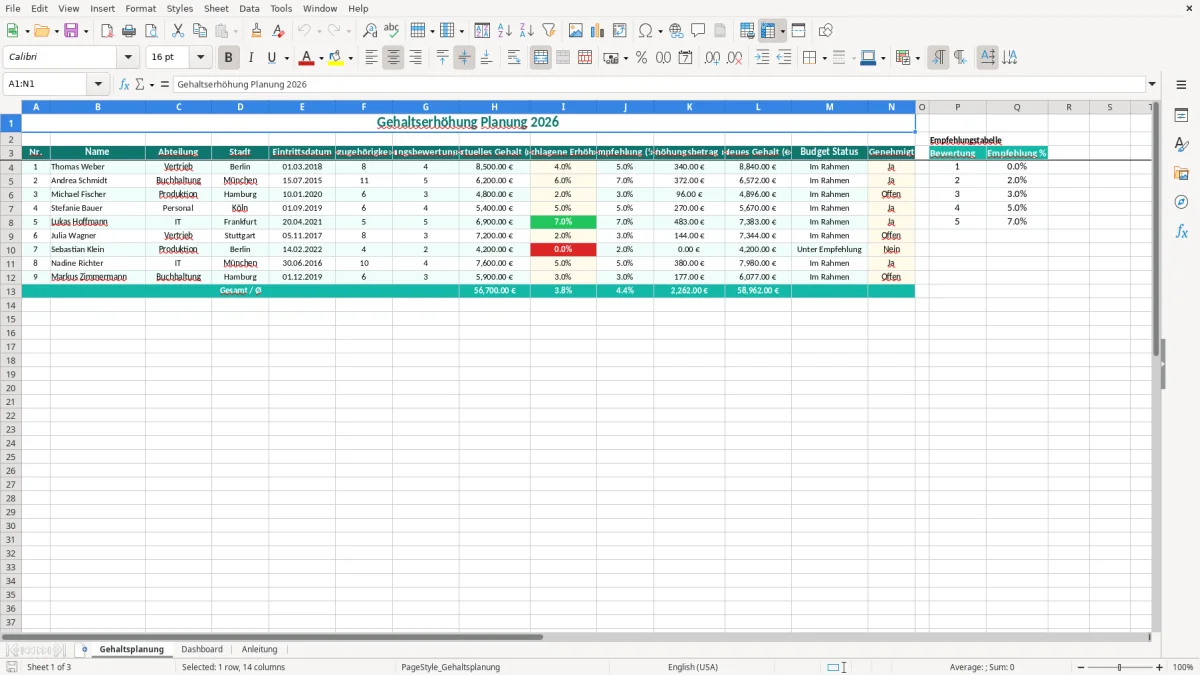Click the Insert Chart icon

click(598, 31)
